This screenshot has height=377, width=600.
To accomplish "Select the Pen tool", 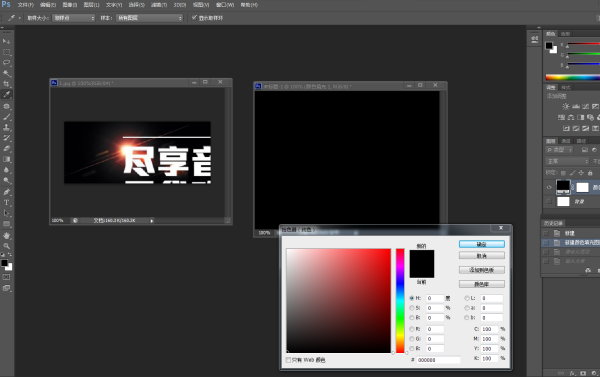I will 7,192.
